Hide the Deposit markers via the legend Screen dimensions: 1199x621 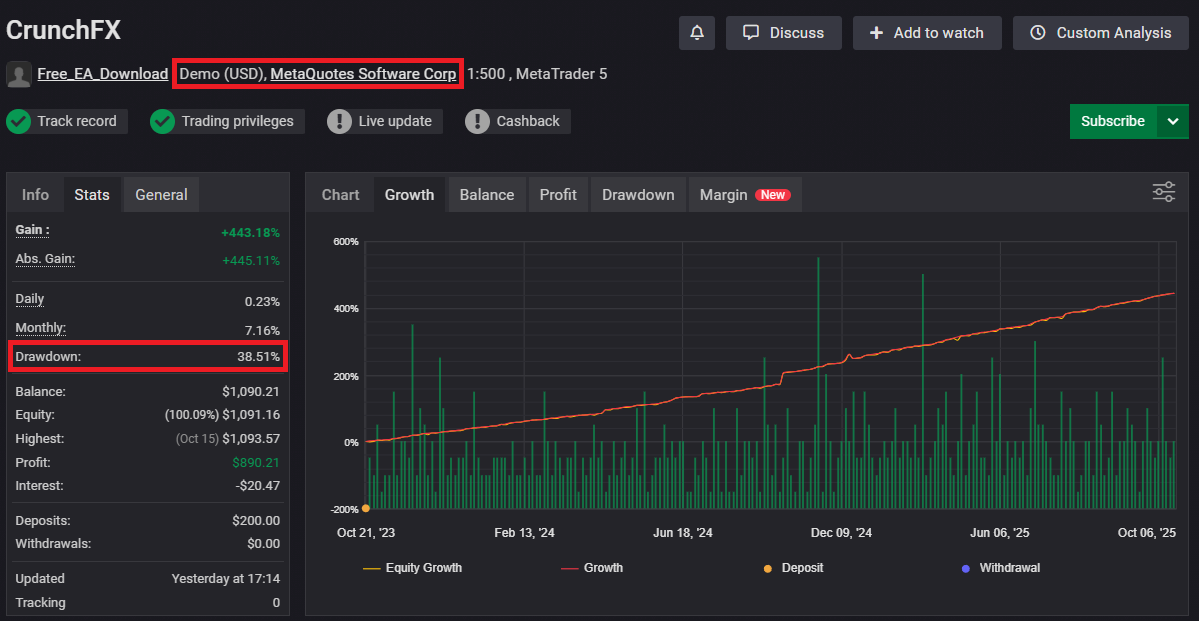coord(795,567)
